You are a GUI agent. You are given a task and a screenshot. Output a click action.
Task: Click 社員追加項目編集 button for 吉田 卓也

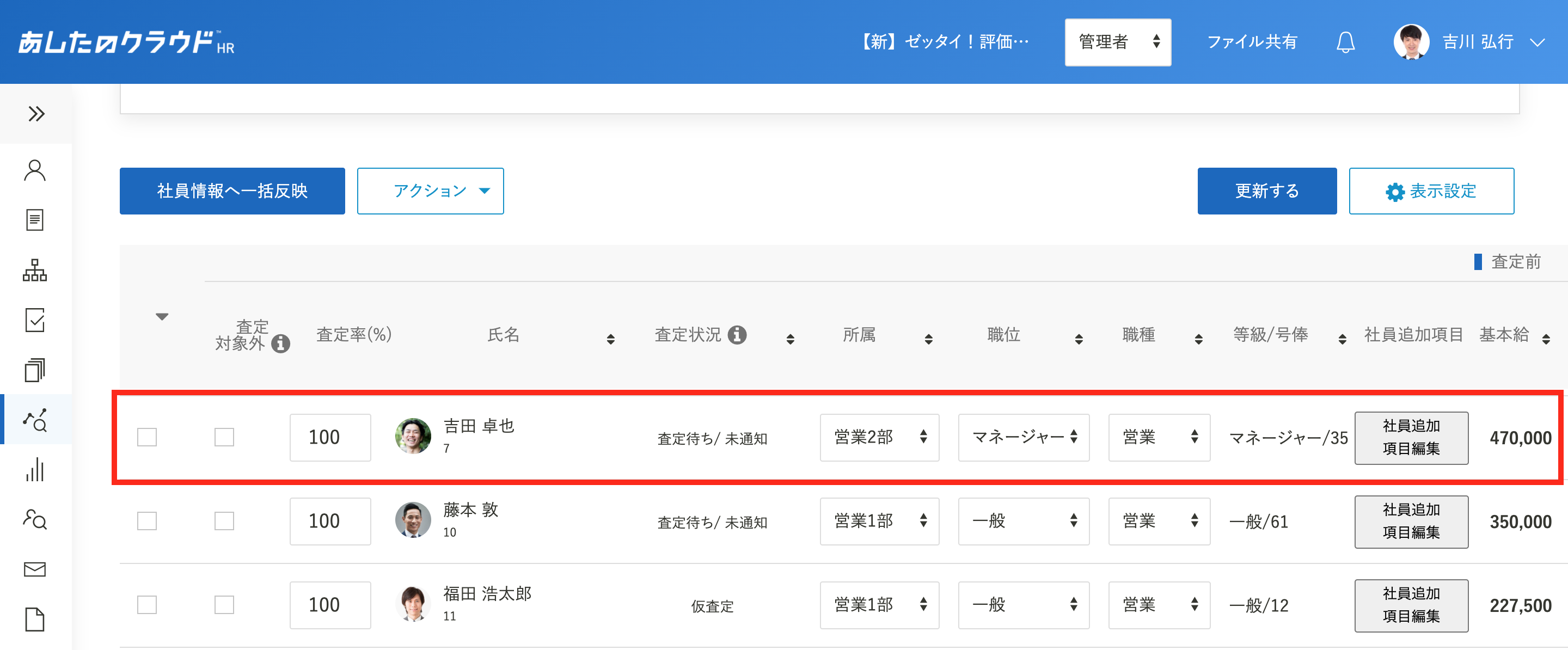pos(1411,438)
